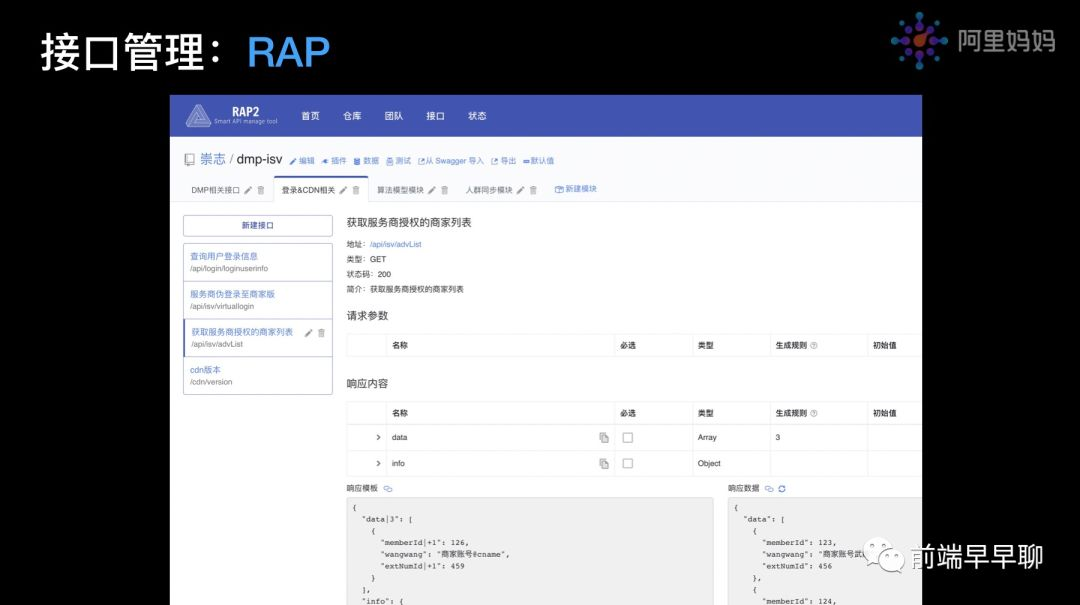Click the trash icon on DMP相关接口 tab
Viewport: 1080px width, 605px height.
261,190
